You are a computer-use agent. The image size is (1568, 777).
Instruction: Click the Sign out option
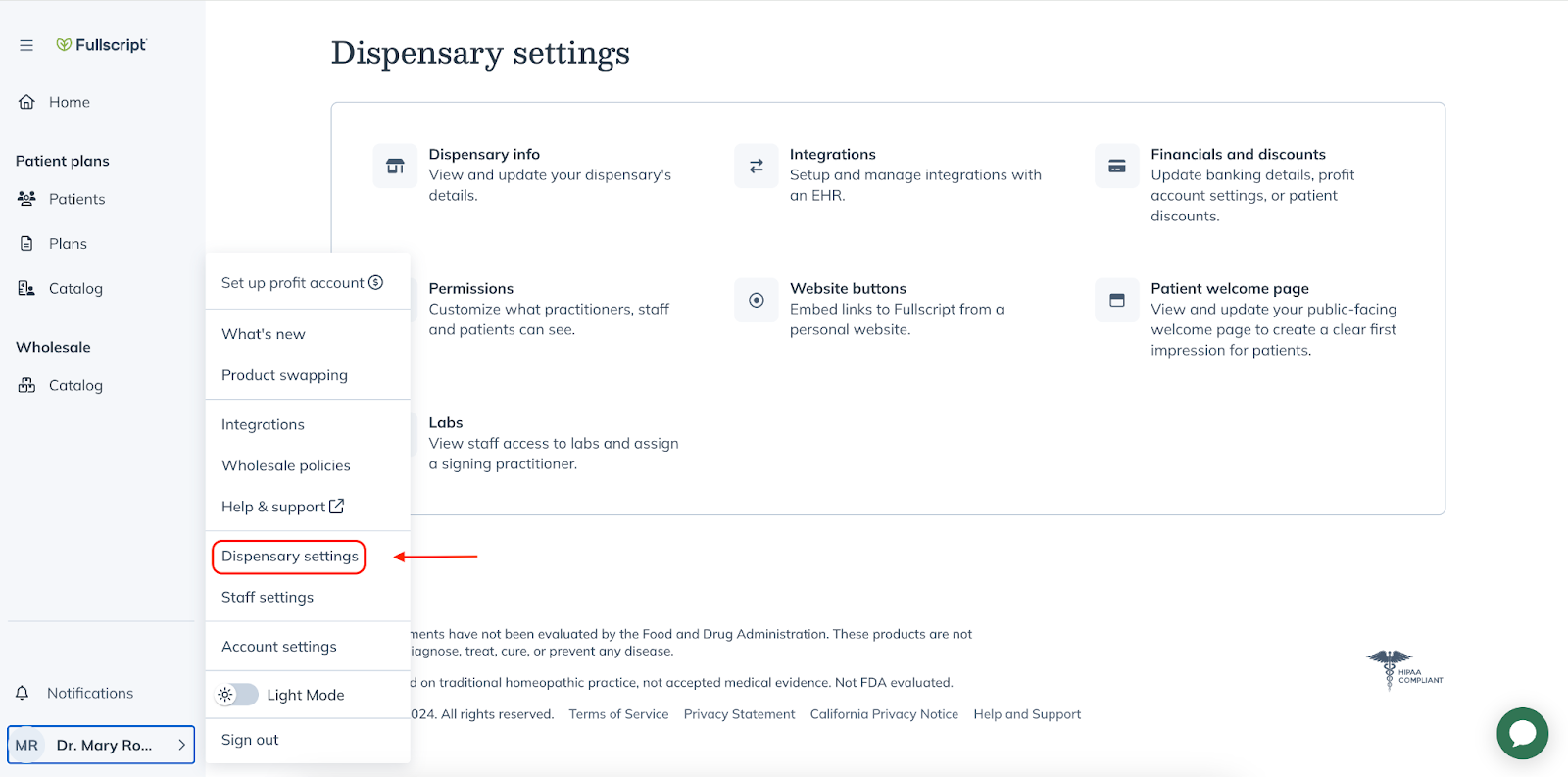click(x=249, y=740)
